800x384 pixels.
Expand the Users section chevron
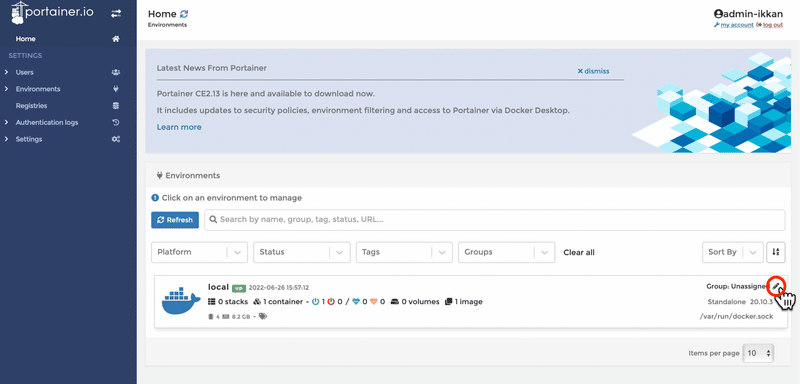6,72
